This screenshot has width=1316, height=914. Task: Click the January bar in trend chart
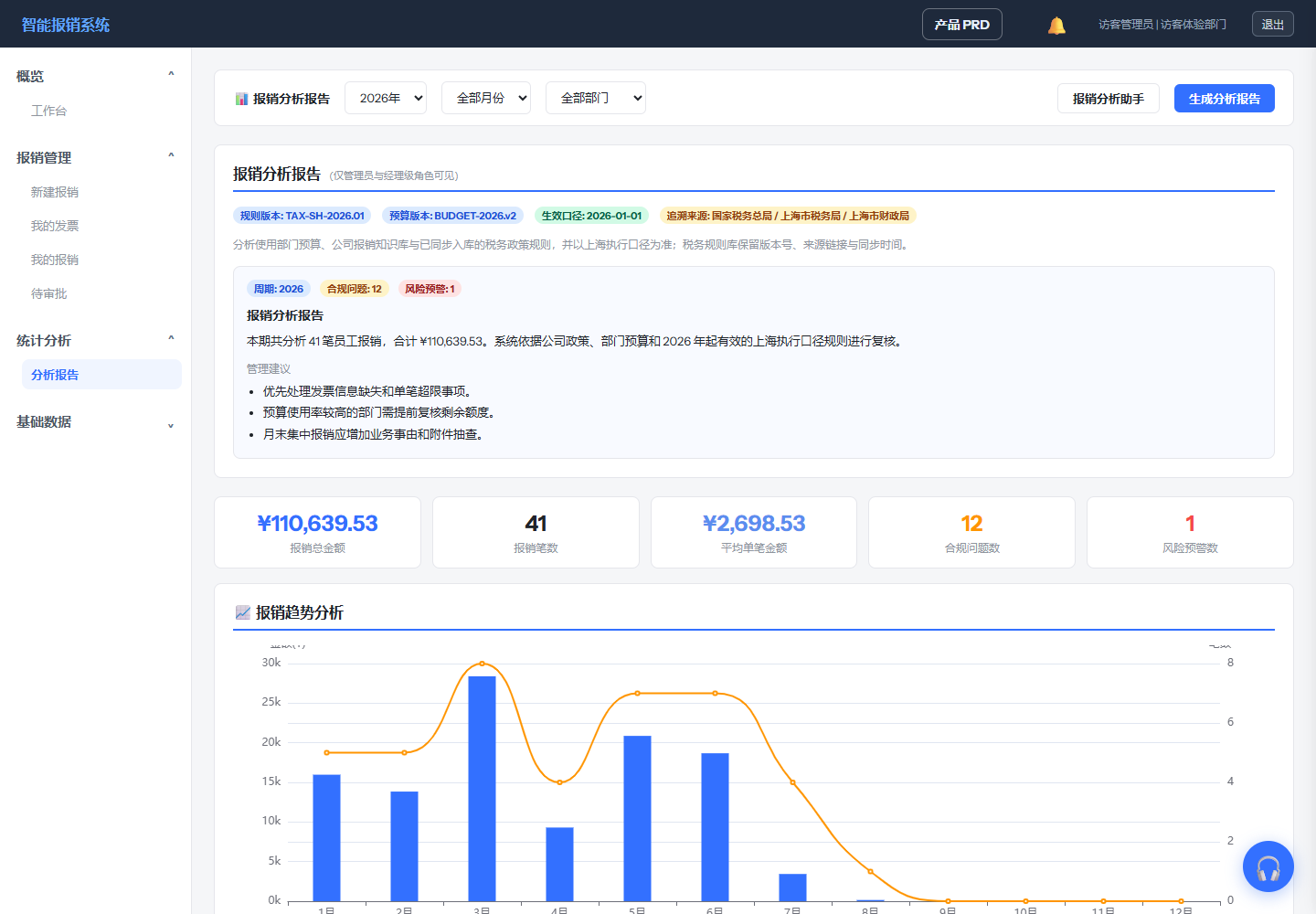[326, 838]
